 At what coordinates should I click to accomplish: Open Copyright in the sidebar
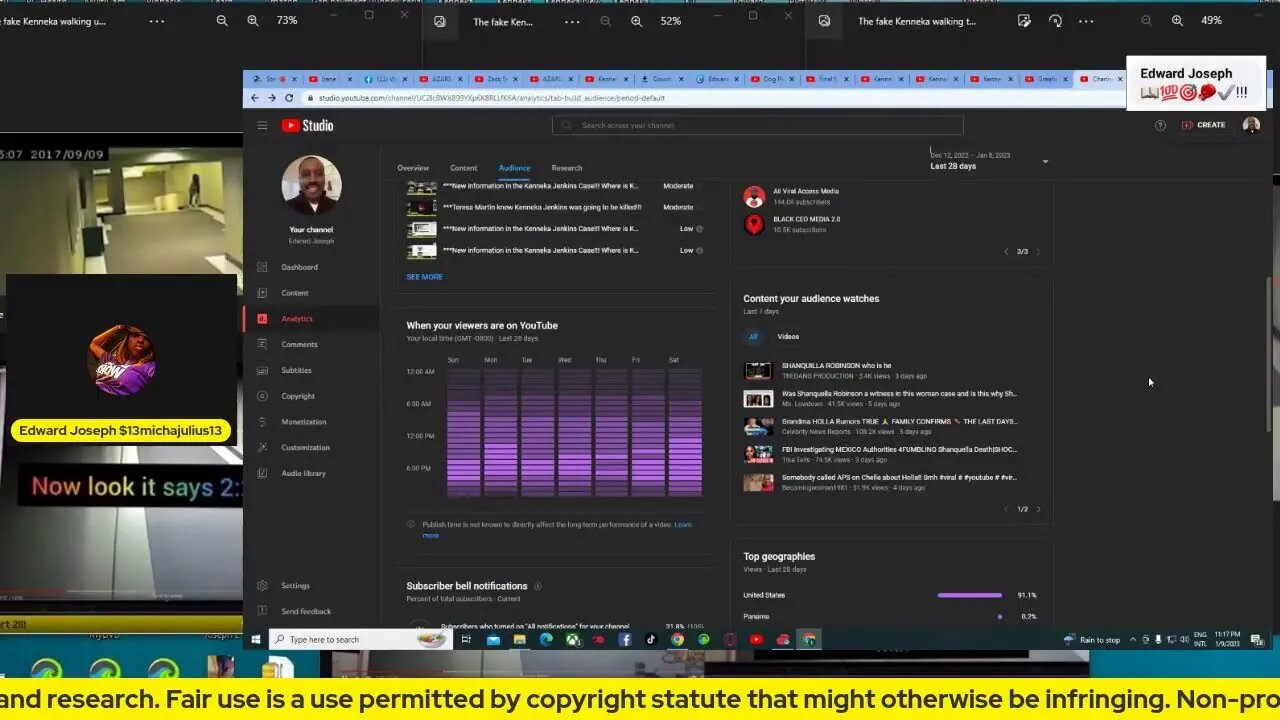(x=298, y=396)
